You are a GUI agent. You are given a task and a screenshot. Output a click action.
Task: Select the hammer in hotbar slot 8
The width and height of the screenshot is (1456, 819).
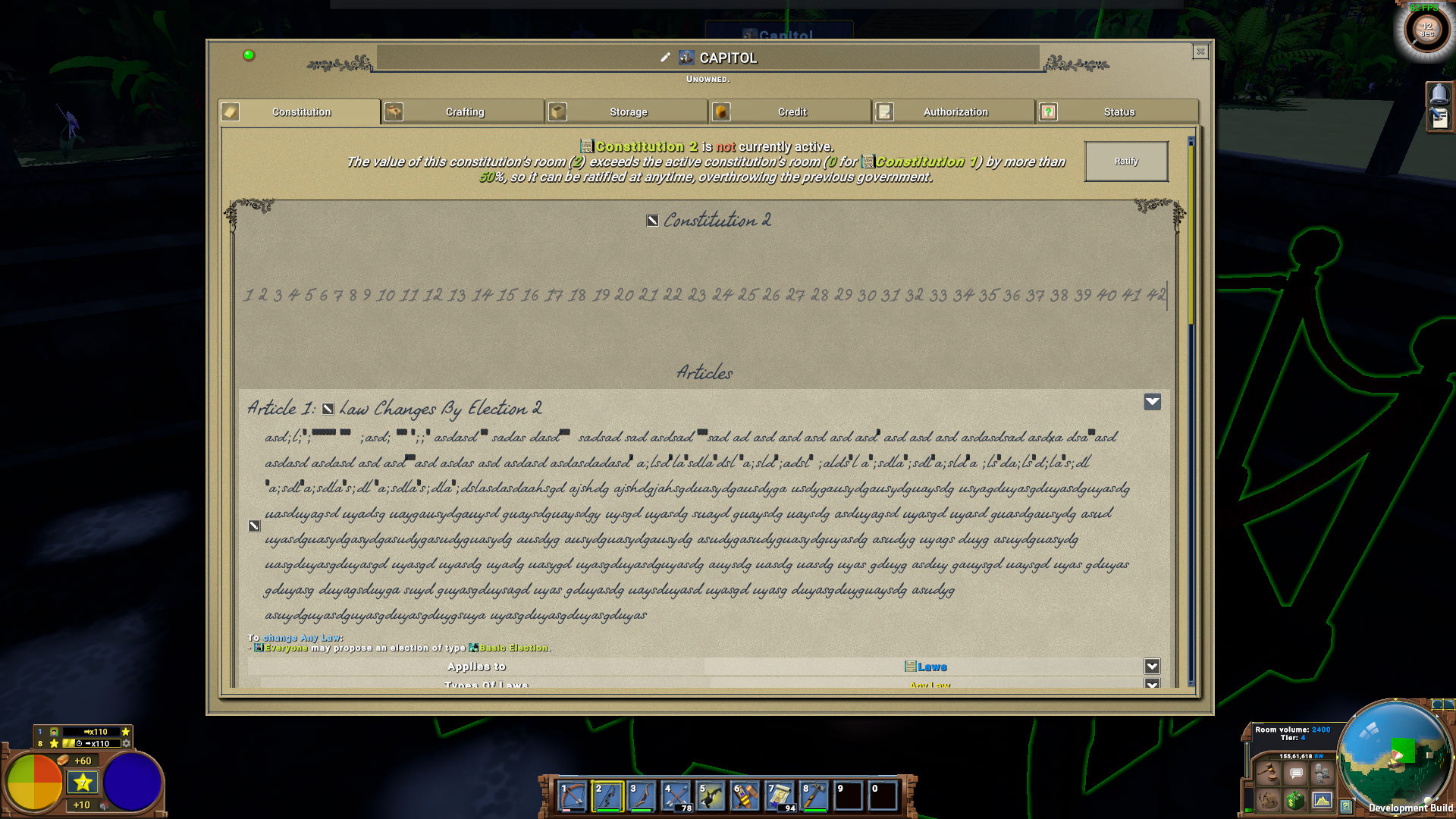tap(814, 795)
